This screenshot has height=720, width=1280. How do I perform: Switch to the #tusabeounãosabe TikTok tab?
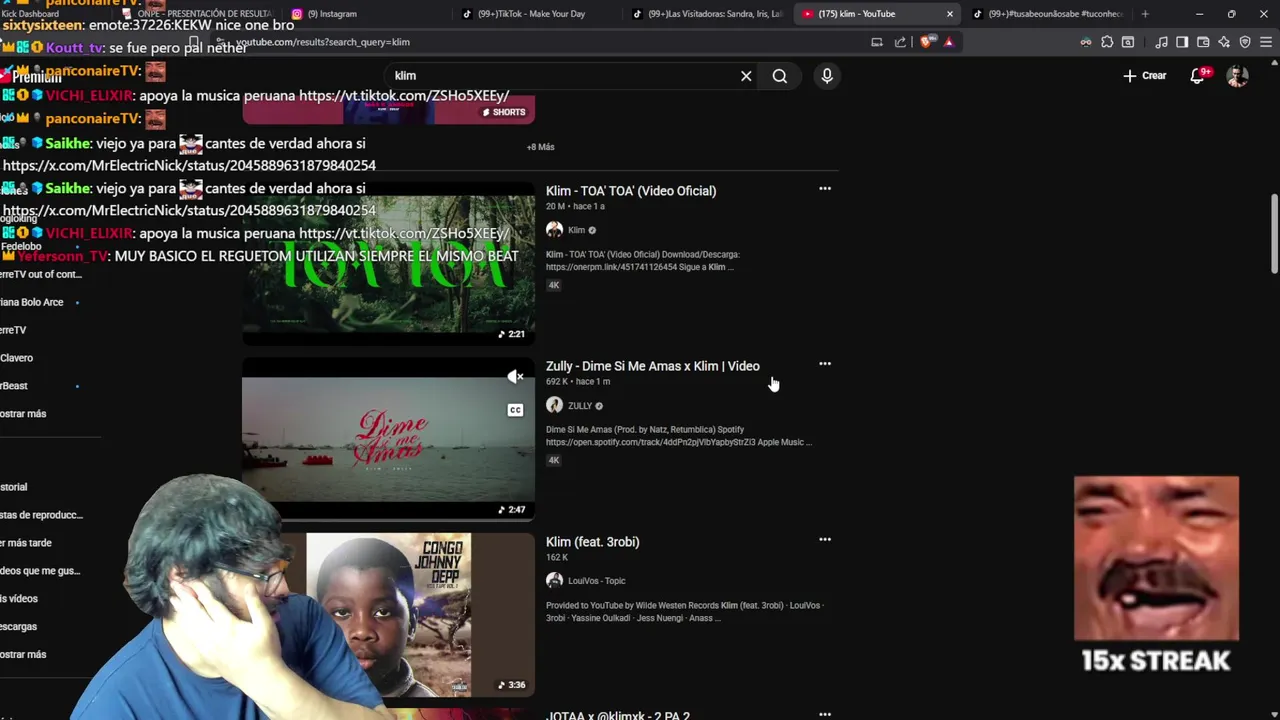click(1048, 14)
